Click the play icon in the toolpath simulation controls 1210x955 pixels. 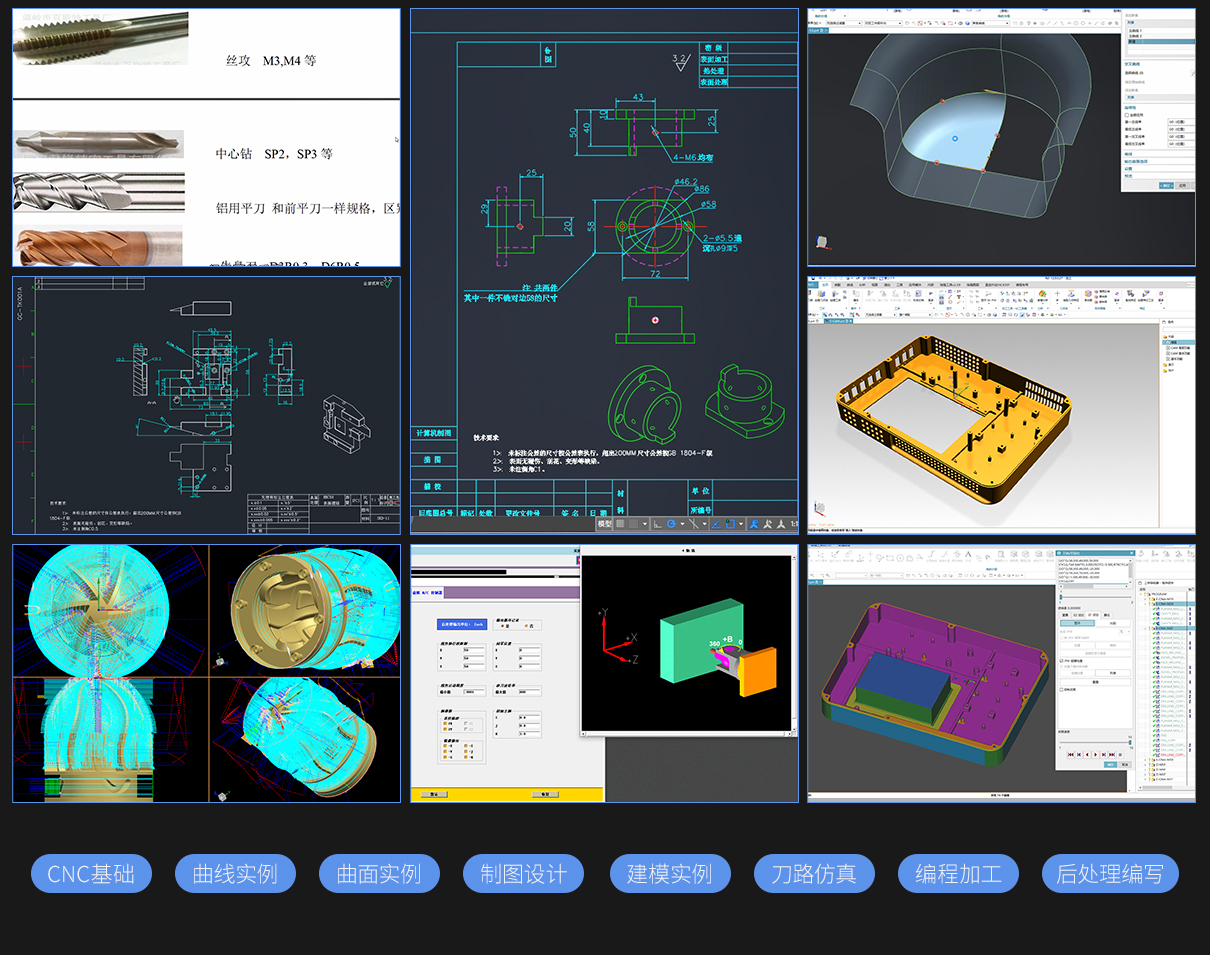coord(1095,754)
